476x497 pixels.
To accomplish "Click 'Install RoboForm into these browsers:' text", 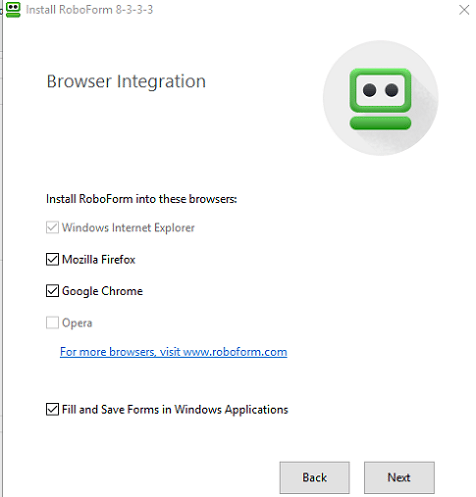I will pyautogui.click(x=141, y=199).
